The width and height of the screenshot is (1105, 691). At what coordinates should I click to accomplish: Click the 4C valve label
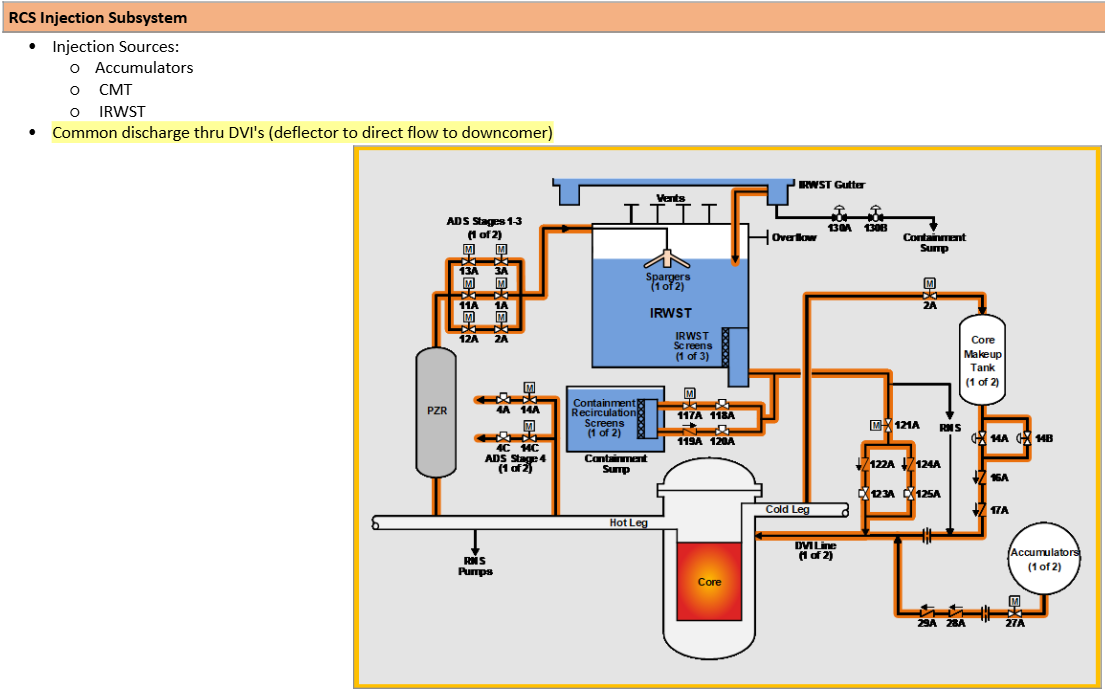pos(503,447)
